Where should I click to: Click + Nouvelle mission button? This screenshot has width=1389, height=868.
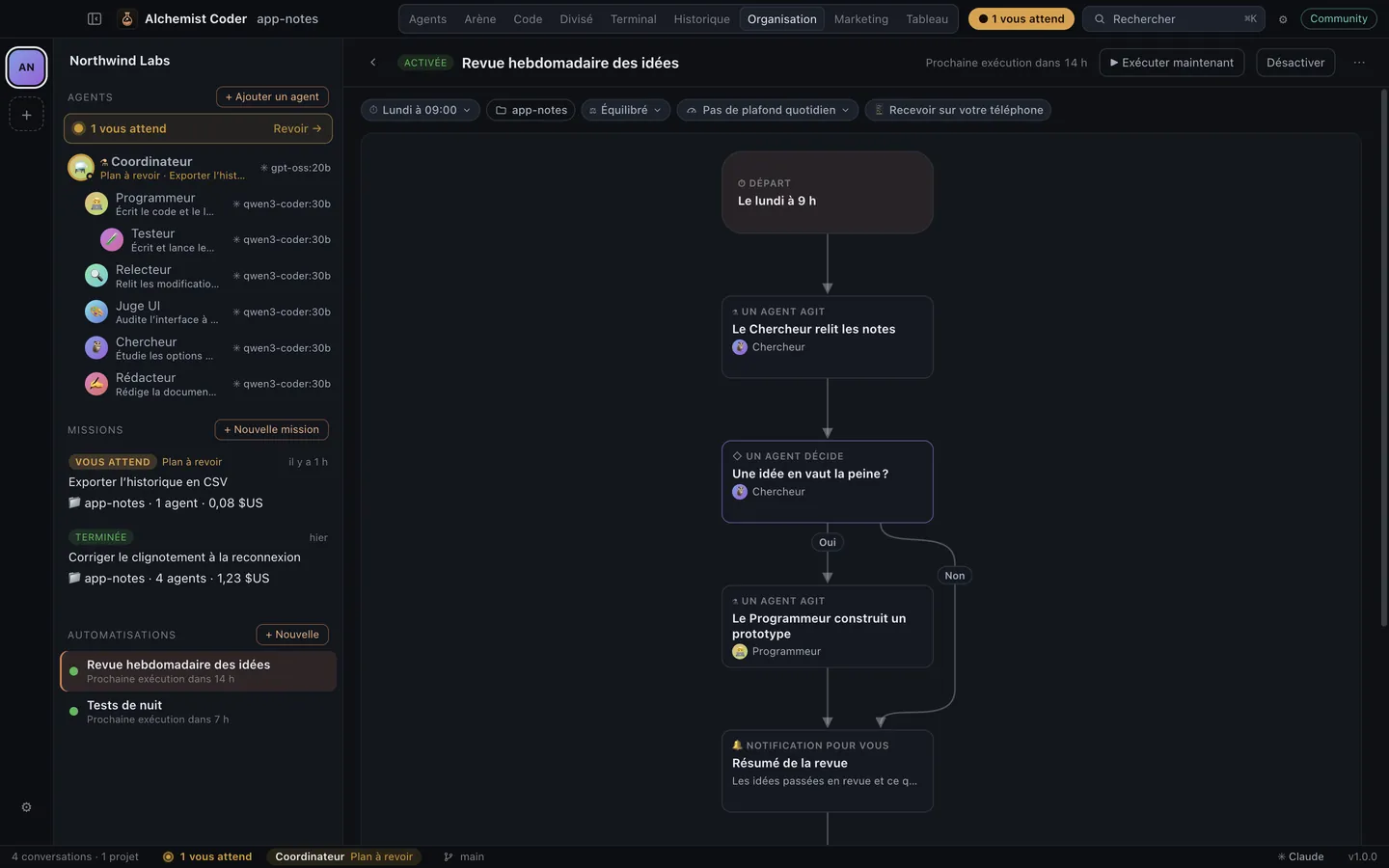pyautogui.click(x=271, y=430)
